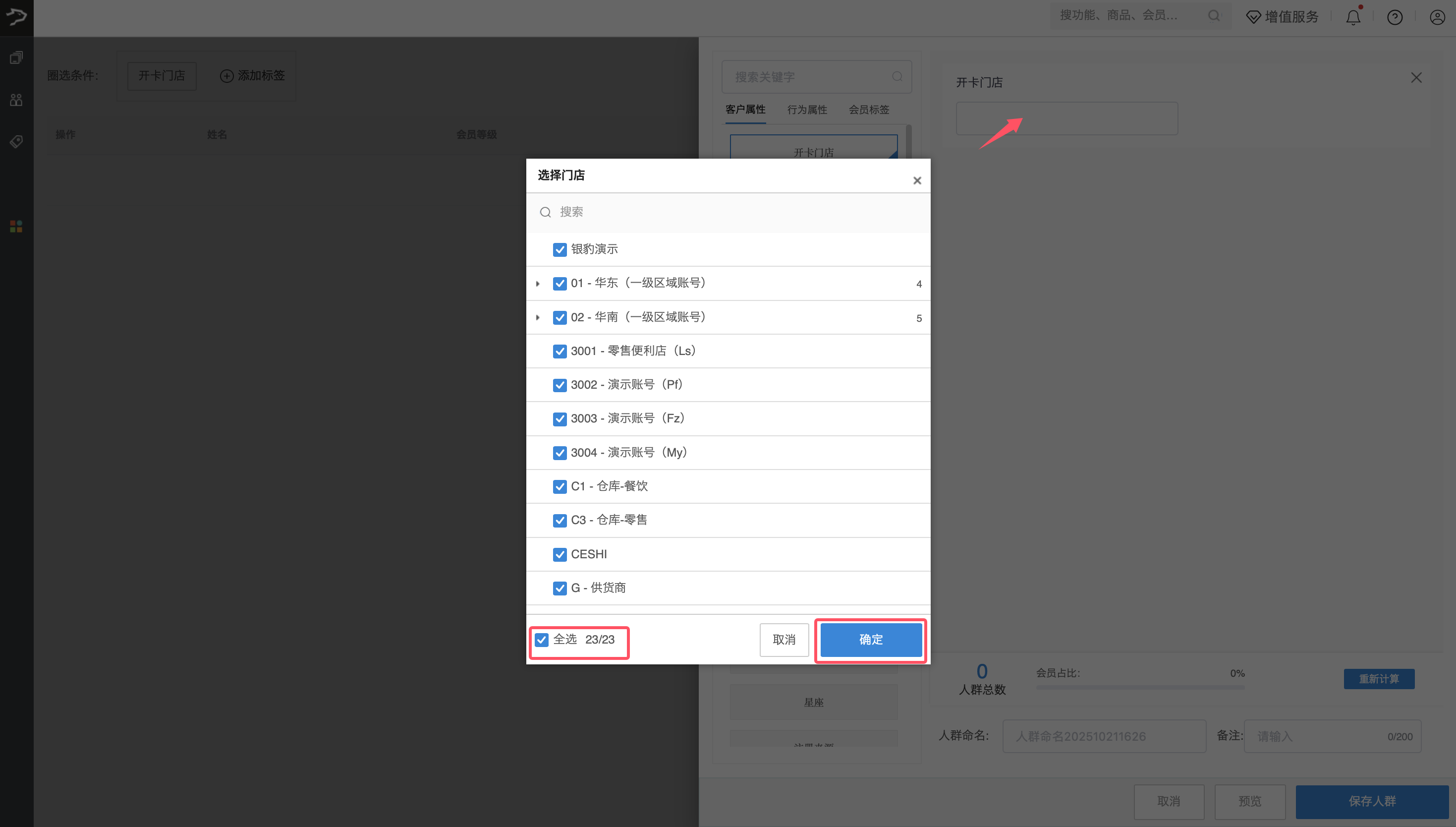Viewport: 1456px width, 827px height.
Task: Click the help question mark icon
Action: (1395, 17)
